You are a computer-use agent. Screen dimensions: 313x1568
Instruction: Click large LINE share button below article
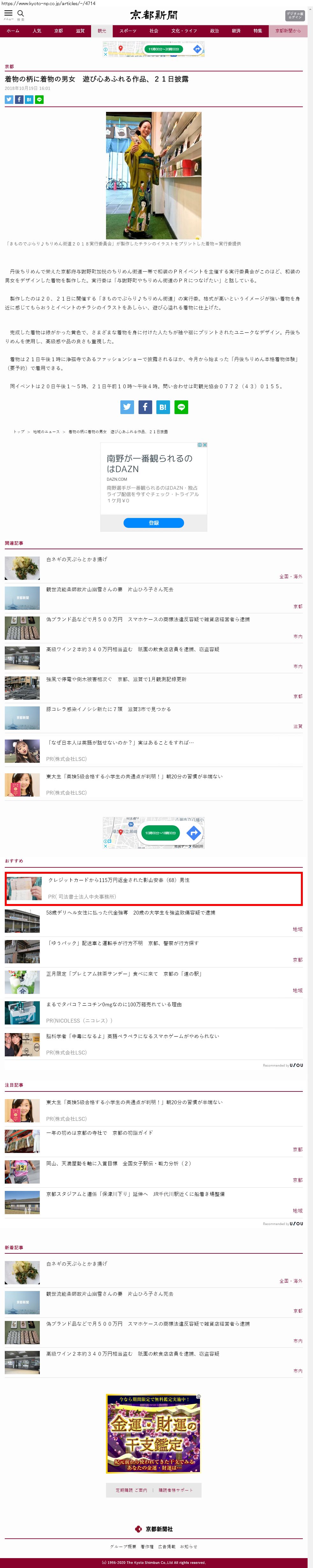tap(181, 407)
